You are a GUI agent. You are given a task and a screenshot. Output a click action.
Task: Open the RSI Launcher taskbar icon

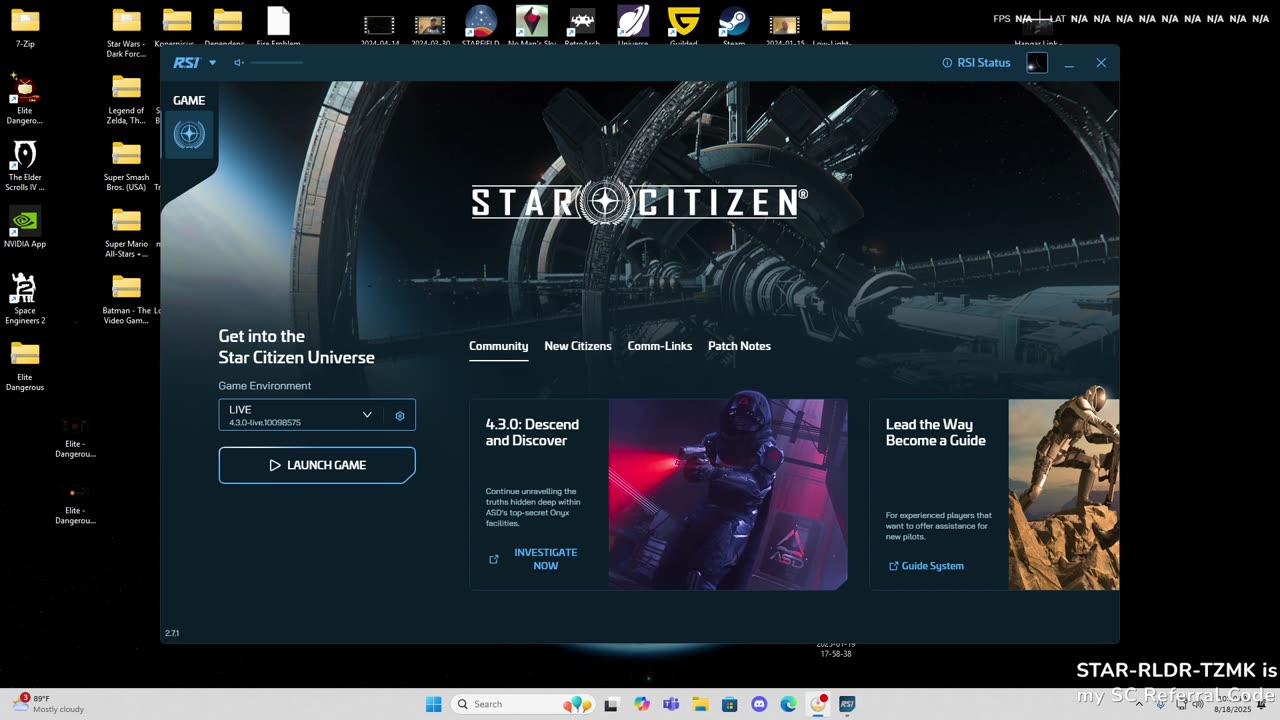tap(847, 704)
